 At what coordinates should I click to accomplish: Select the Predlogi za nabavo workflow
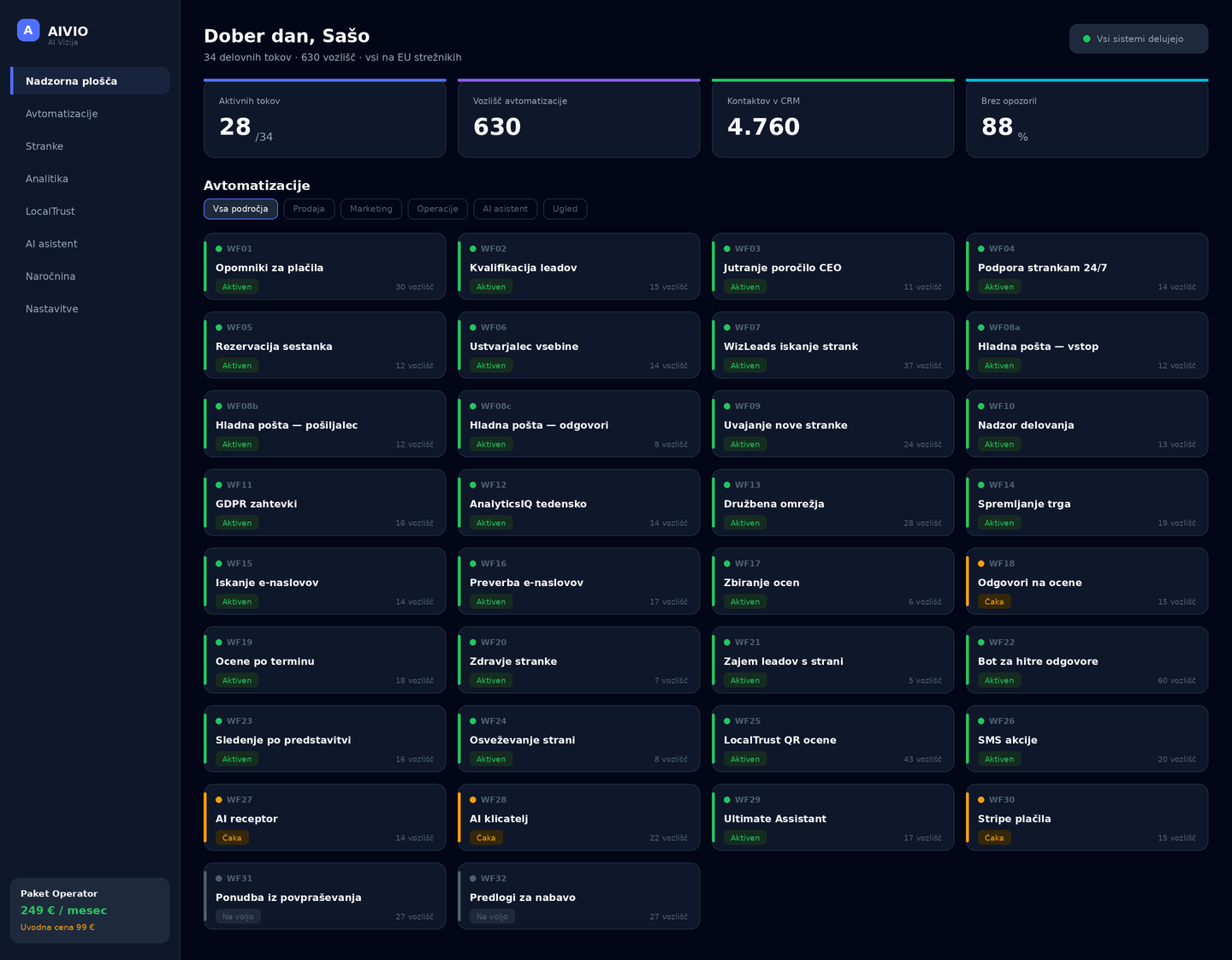[578, 896]
